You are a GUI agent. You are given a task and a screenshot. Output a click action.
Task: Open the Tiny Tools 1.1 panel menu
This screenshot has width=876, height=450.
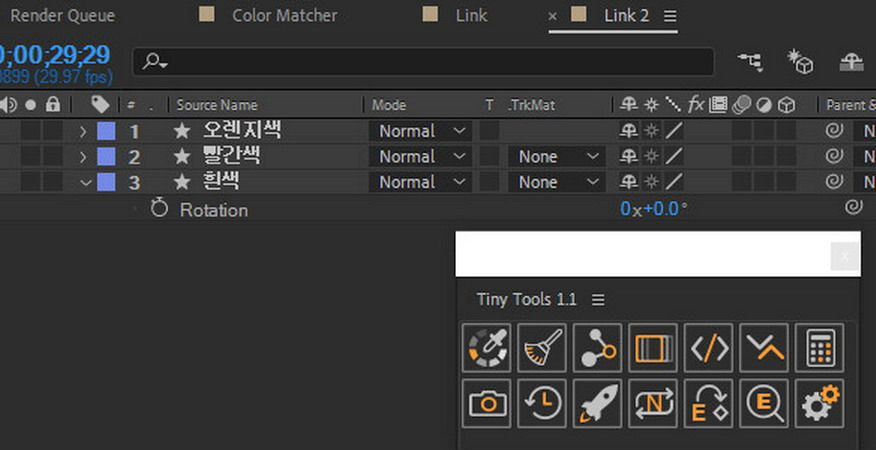[598, 300]
